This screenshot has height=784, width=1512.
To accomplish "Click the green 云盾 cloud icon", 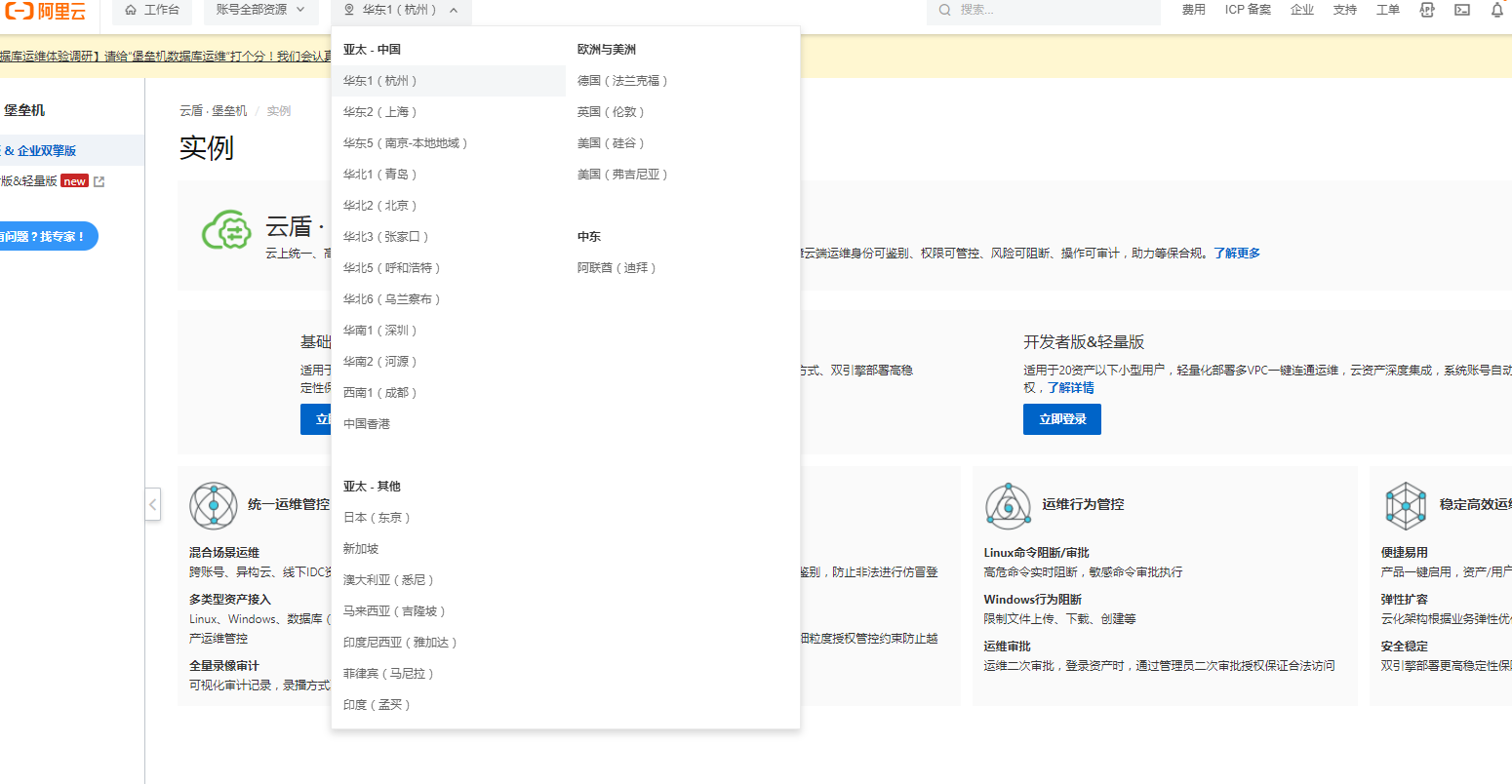I will [x=226, y=230].
